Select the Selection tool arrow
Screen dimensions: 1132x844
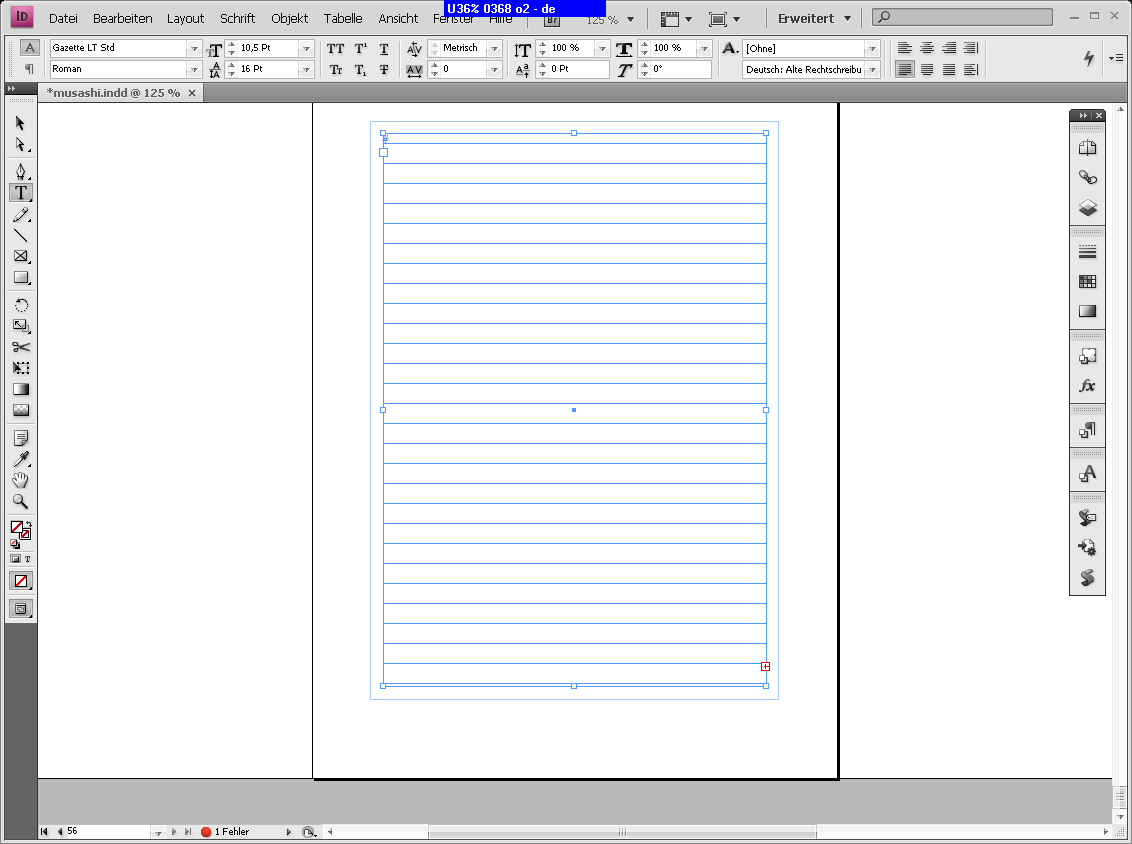click(x=20, y=123)
